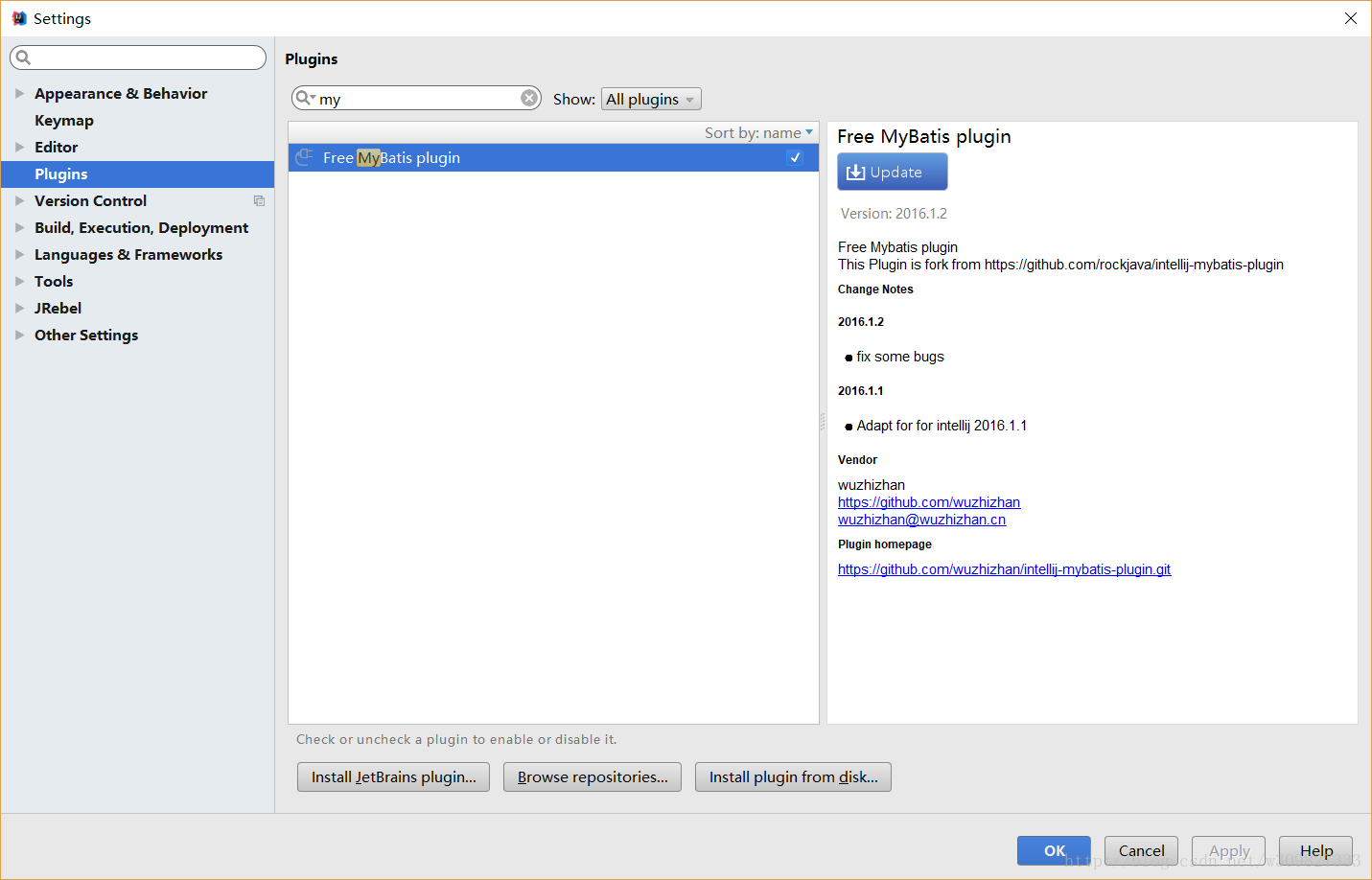The image size is (1372, 880).
Task: Expand the Version Control section arrow
Action: 19,200
